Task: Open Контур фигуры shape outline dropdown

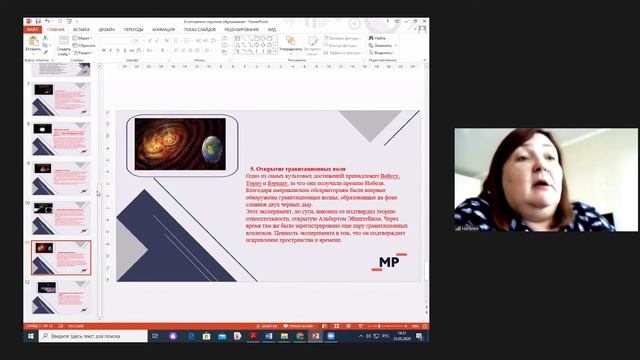Action: (x=341, y=45)
